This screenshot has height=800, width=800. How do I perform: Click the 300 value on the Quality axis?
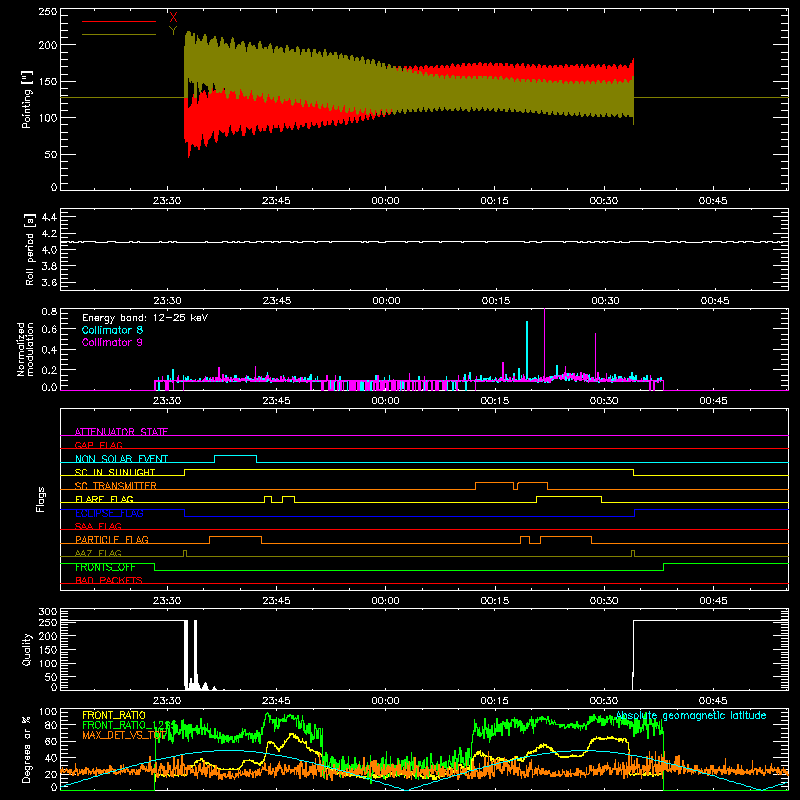pos(48,612)
